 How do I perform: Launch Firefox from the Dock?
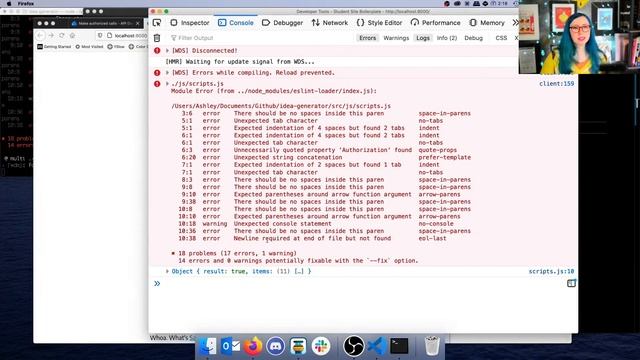(253, 346)
